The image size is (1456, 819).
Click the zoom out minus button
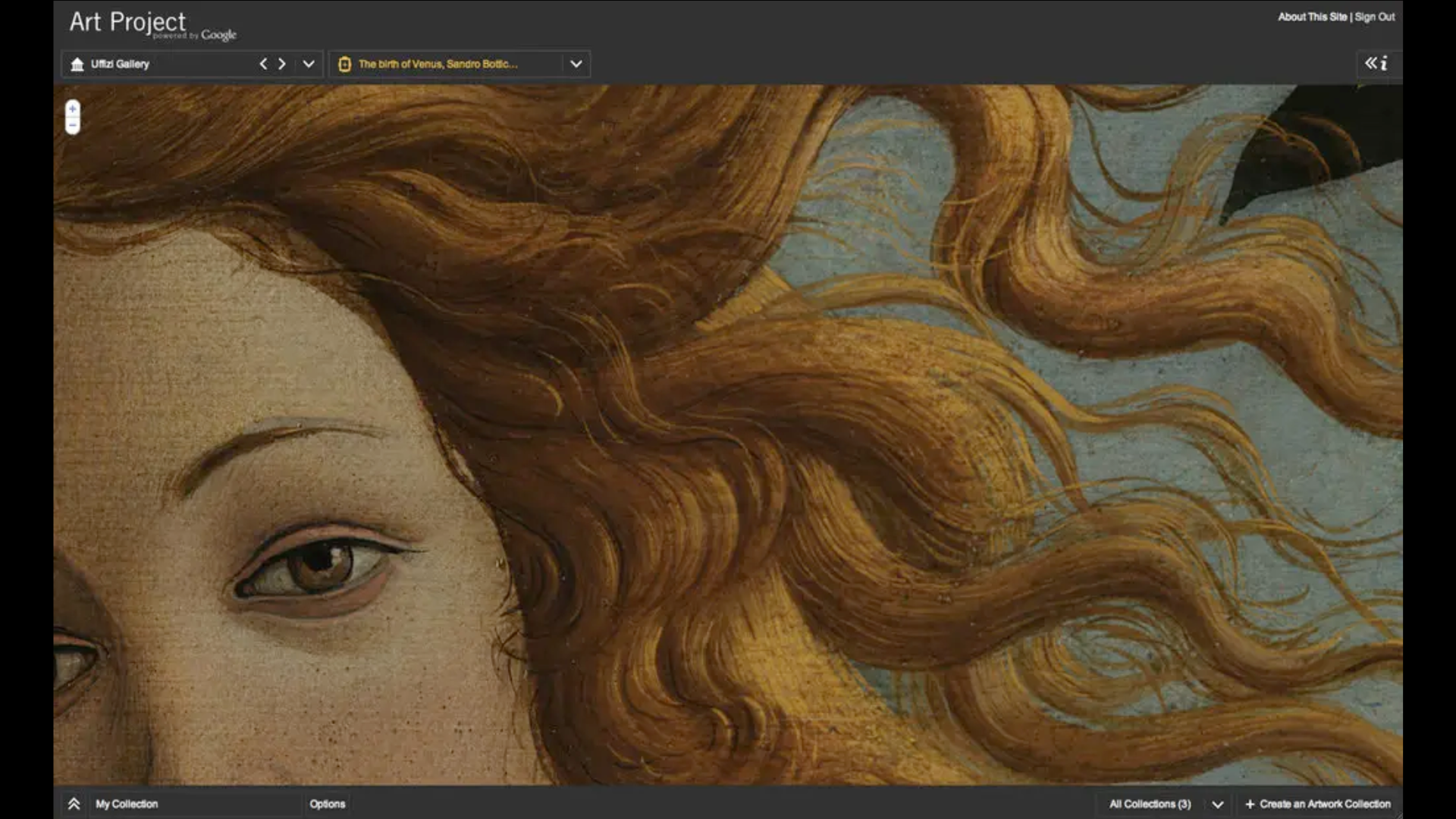73,125
